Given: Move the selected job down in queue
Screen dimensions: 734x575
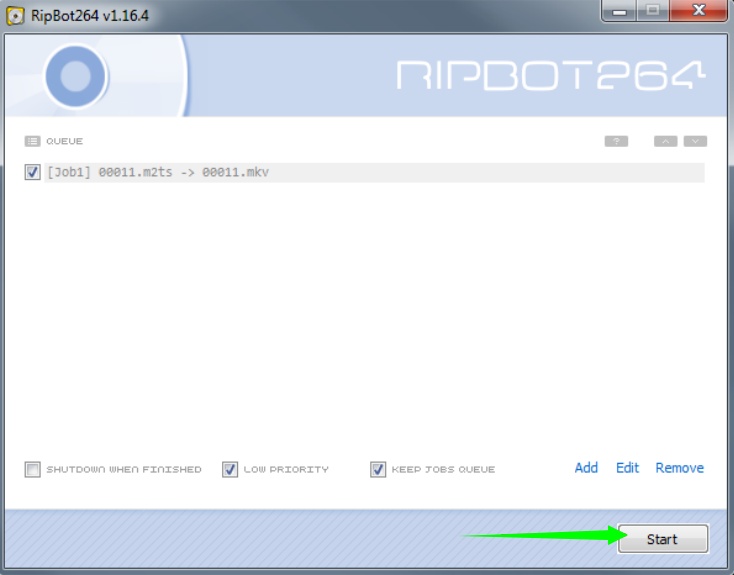Looking at the screenshot, I should point(695,141).
